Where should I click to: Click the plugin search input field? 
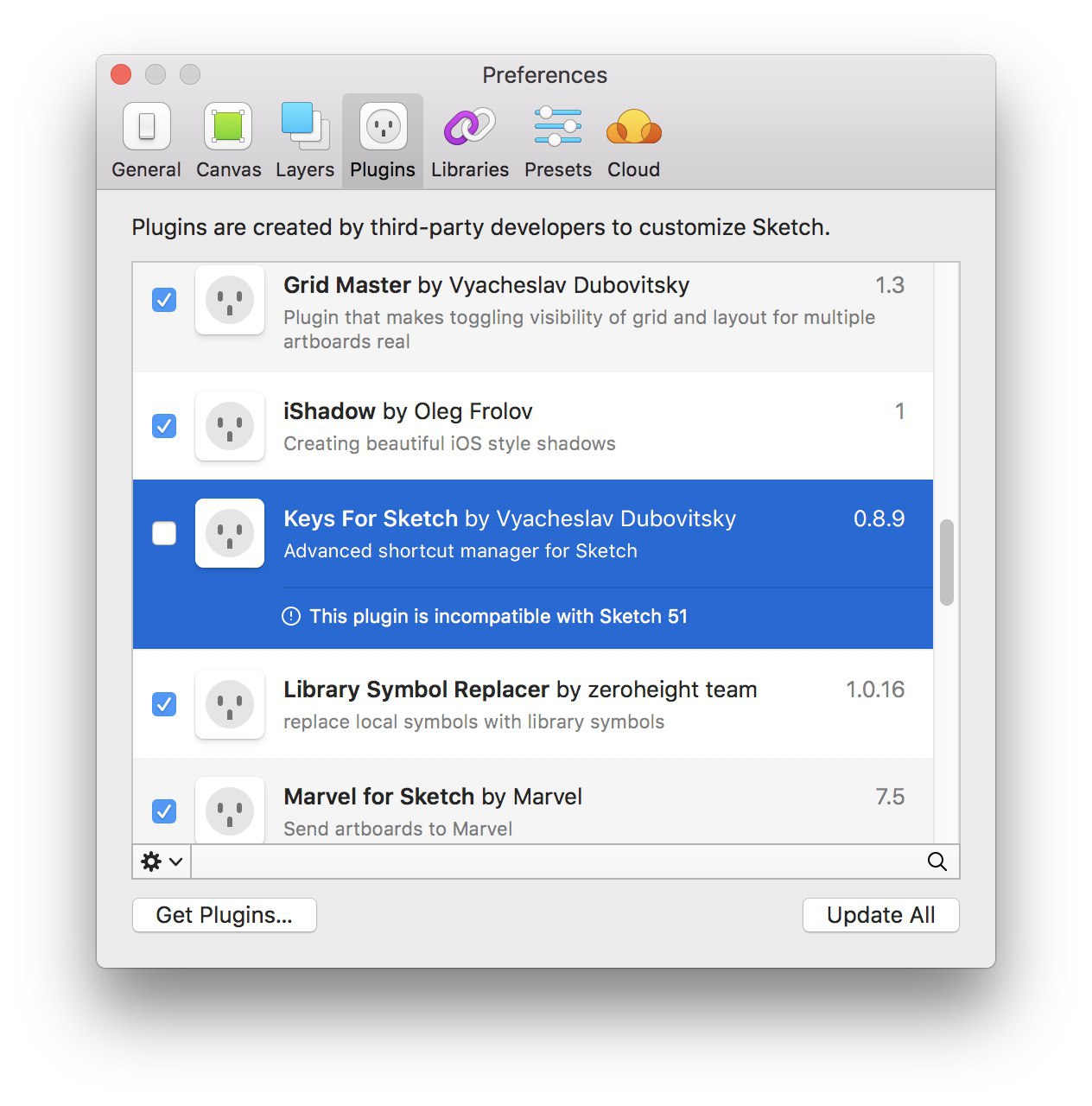[x=558, y=861]
